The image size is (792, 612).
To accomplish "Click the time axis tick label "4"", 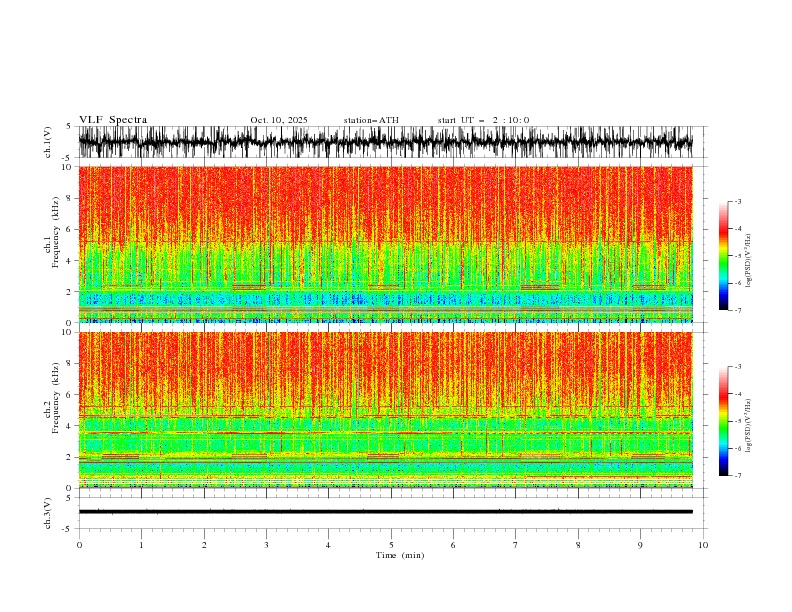I will 328,545.
